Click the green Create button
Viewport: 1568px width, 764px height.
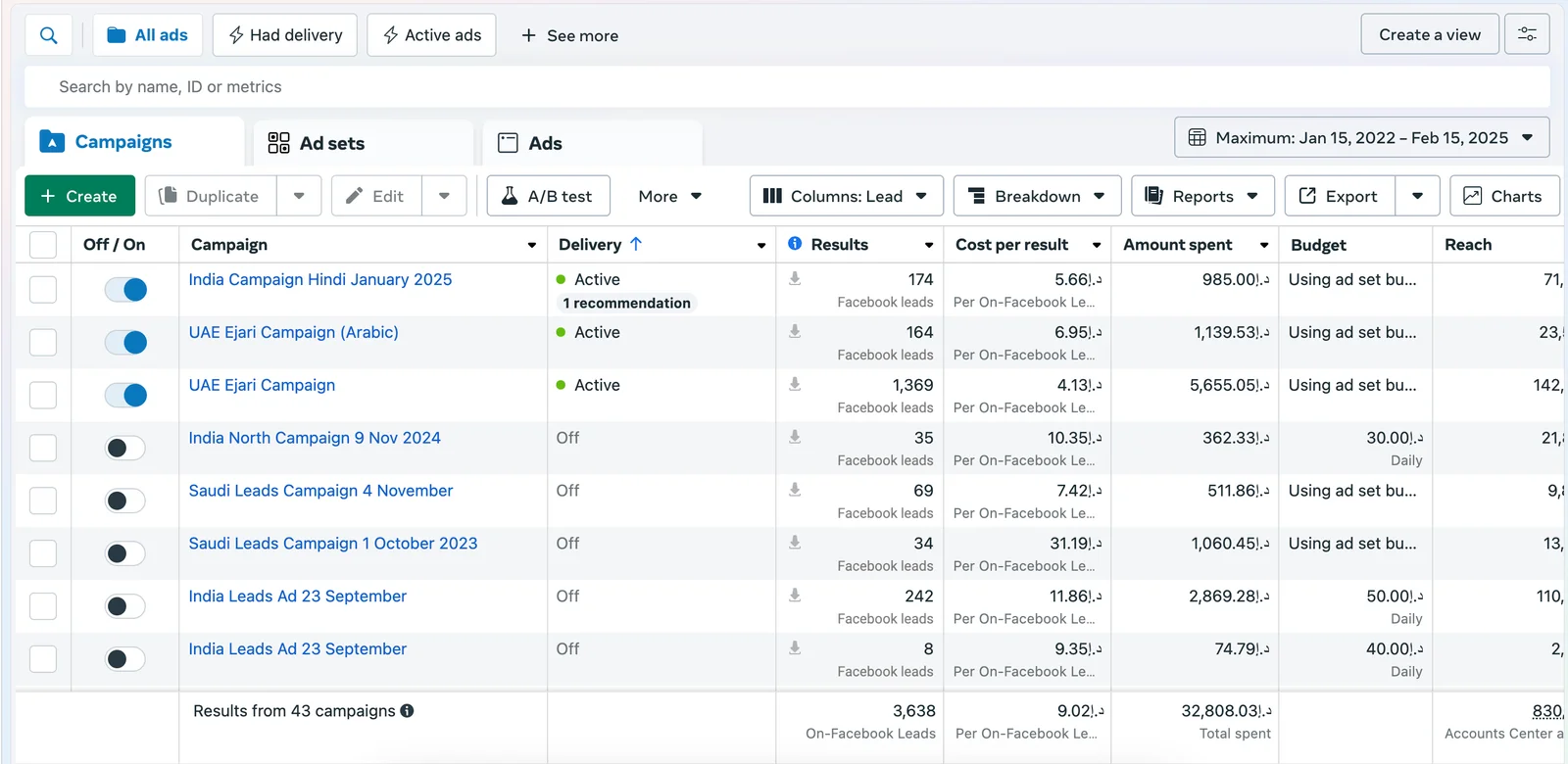[x=78, y=196]
